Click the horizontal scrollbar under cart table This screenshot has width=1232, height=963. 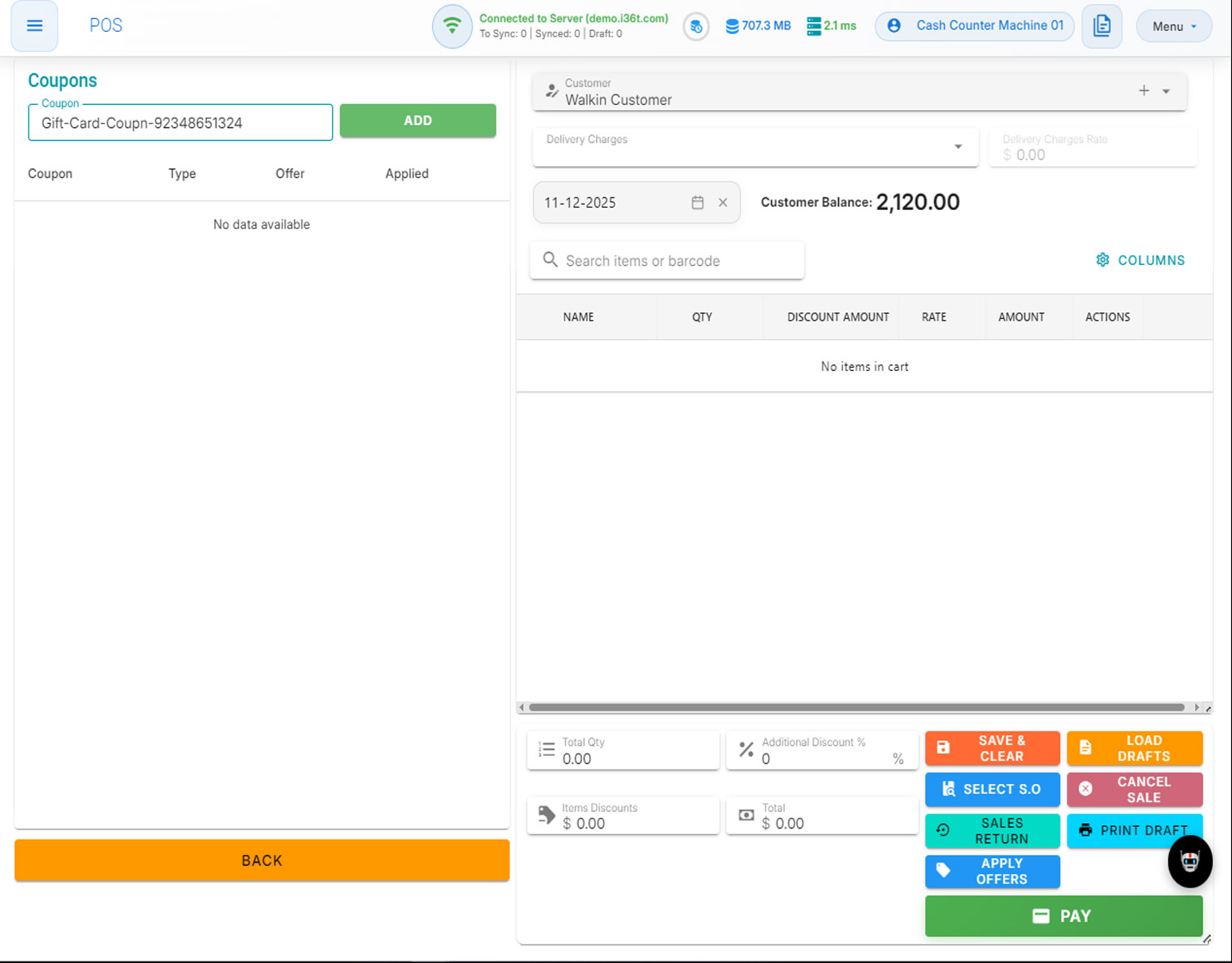point(856,708)
